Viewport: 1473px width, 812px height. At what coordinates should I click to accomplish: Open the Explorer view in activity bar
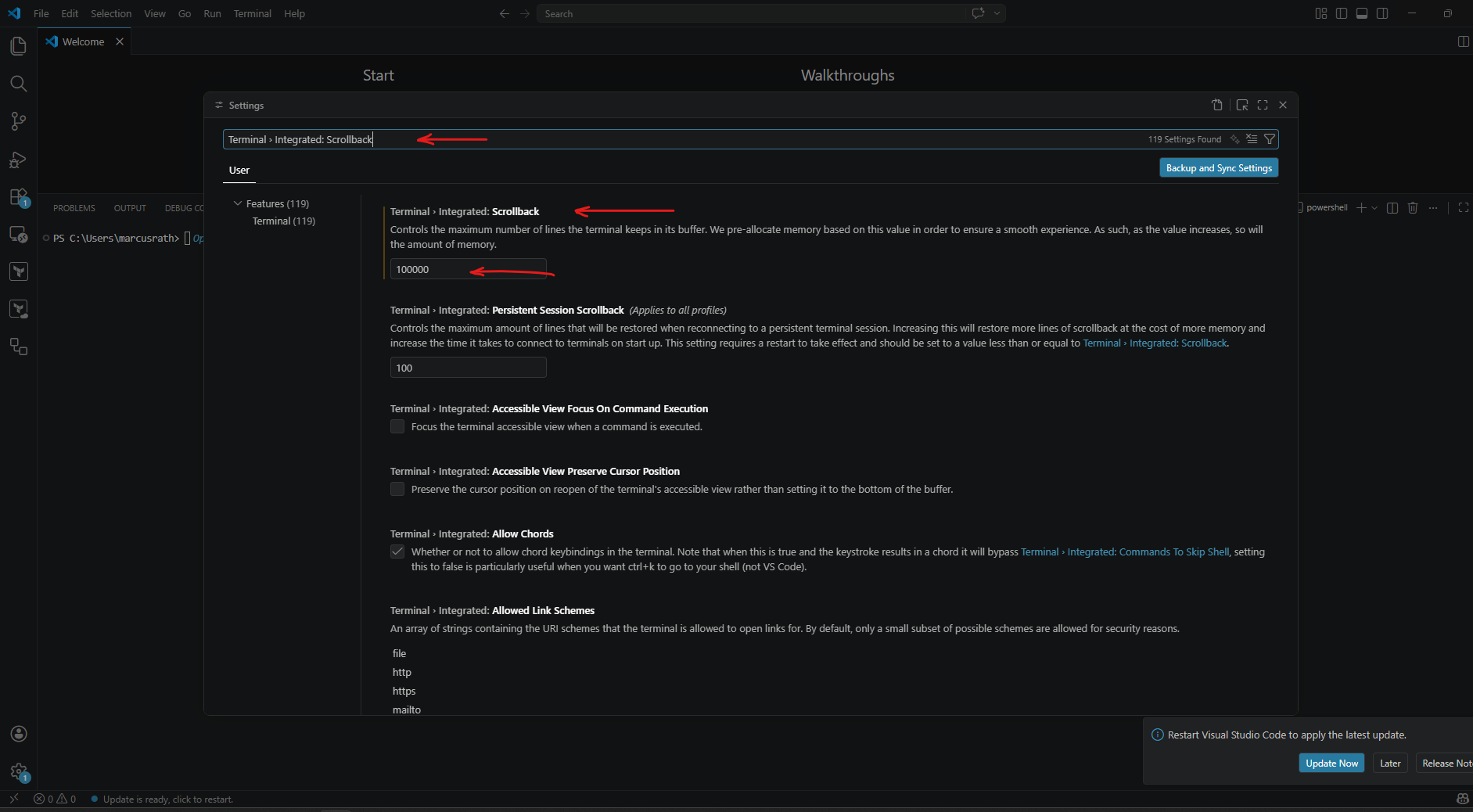coord(18,46)
